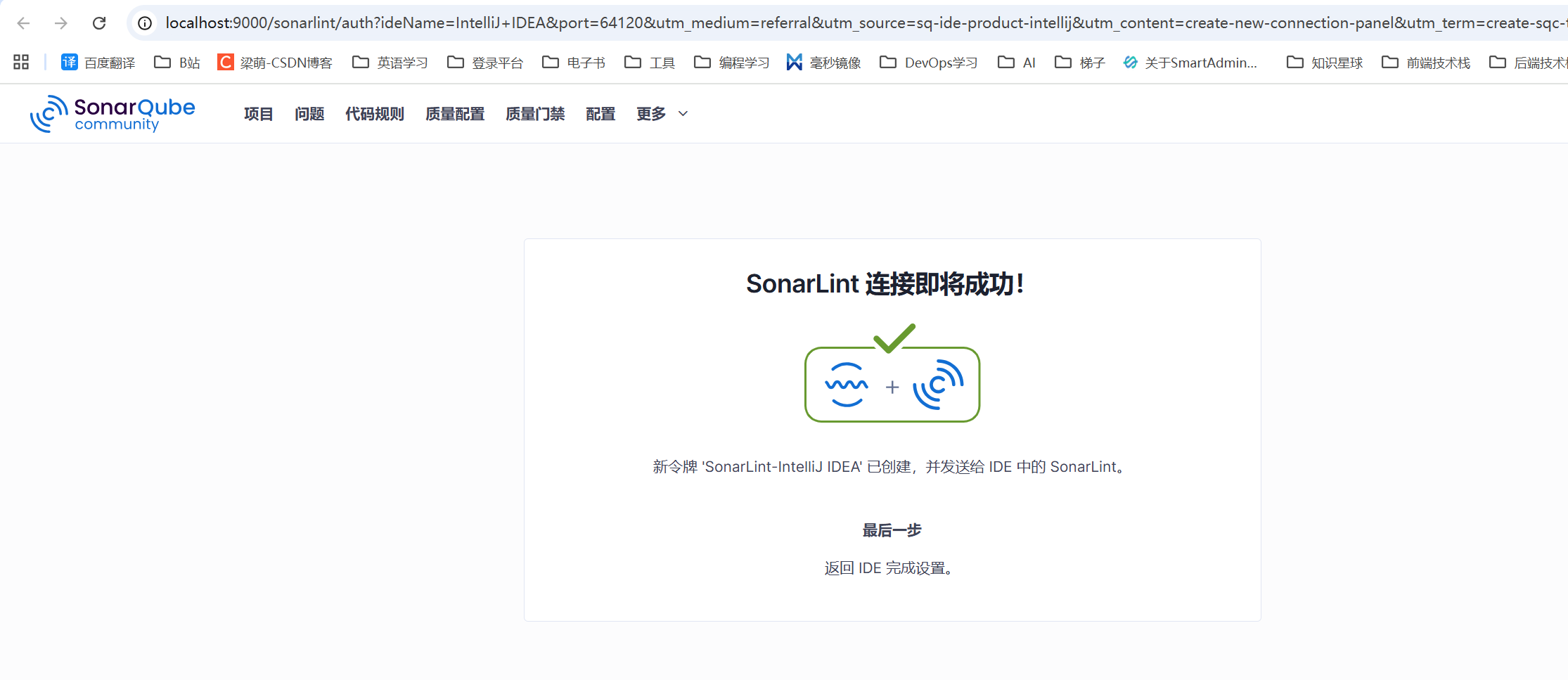
Task: Open the 电子书 bookmark folder
Action: [574, 63]
